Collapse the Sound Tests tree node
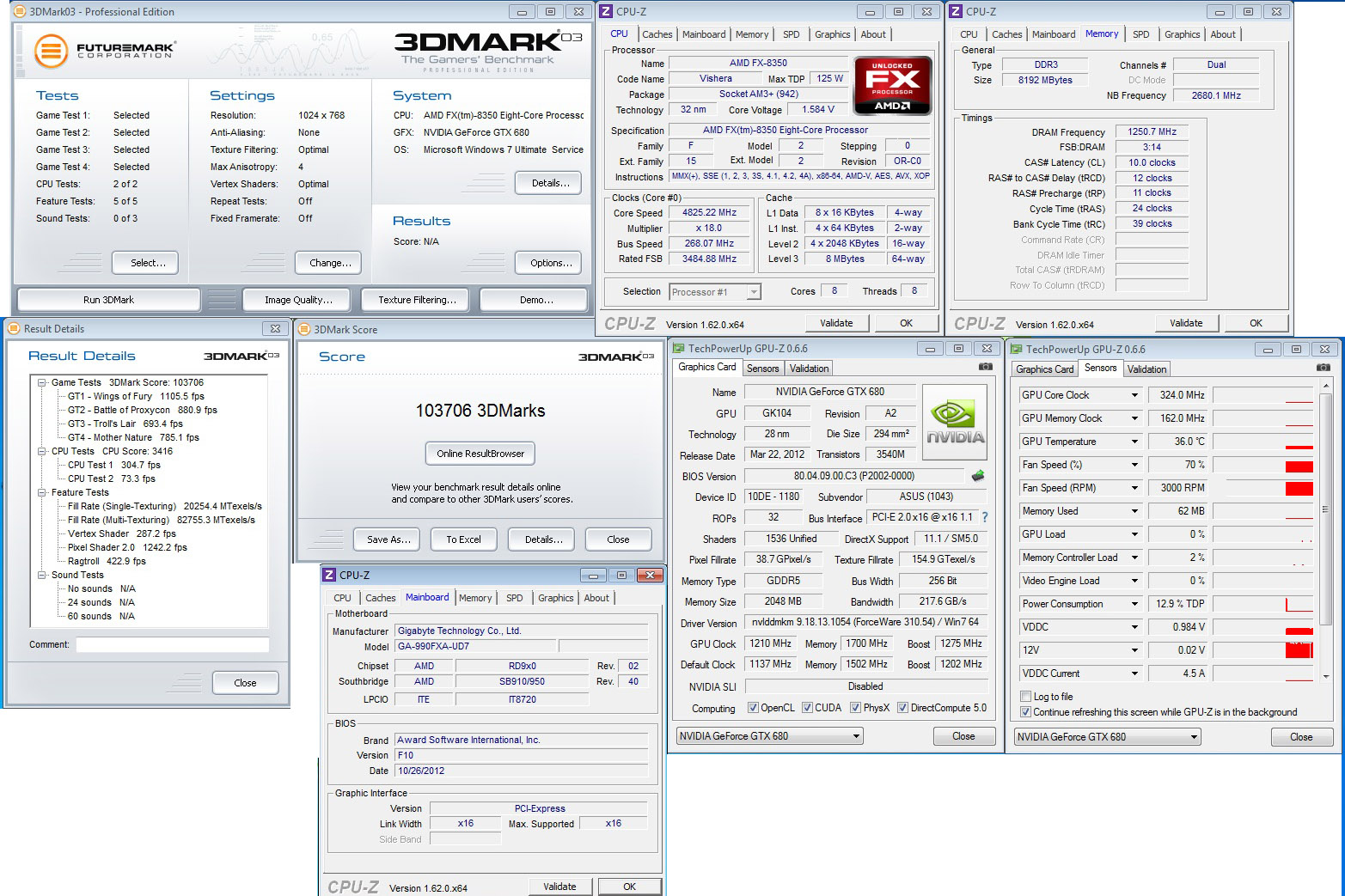Screen dimensions: 1345x896 point(42,575)
